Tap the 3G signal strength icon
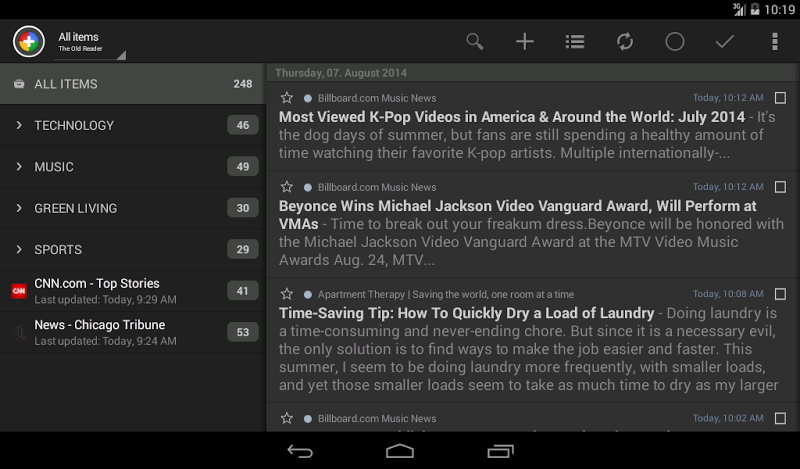The height and width of the screenshot is (469, 800). 739,9
